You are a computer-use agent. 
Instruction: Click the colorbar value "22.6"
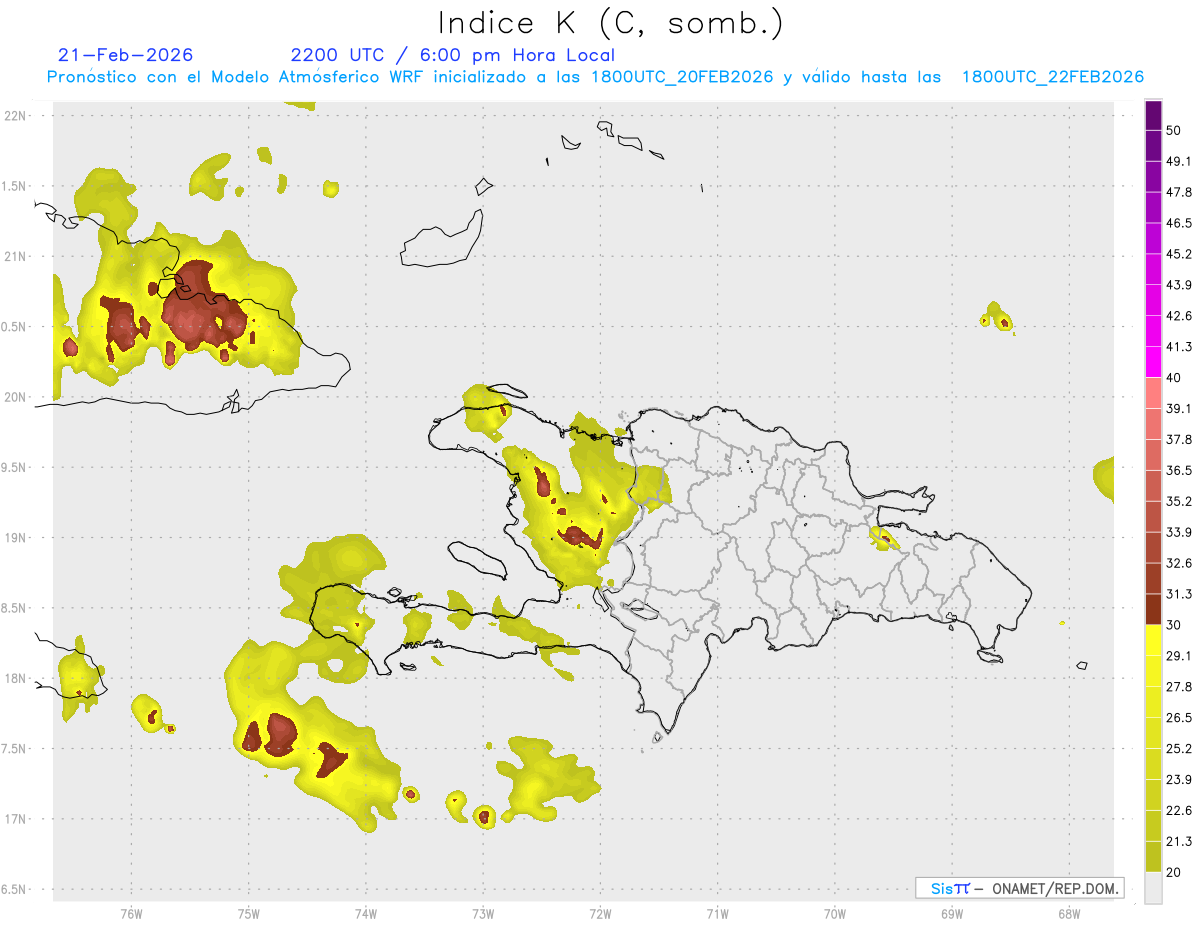(x=1180, y=811)
